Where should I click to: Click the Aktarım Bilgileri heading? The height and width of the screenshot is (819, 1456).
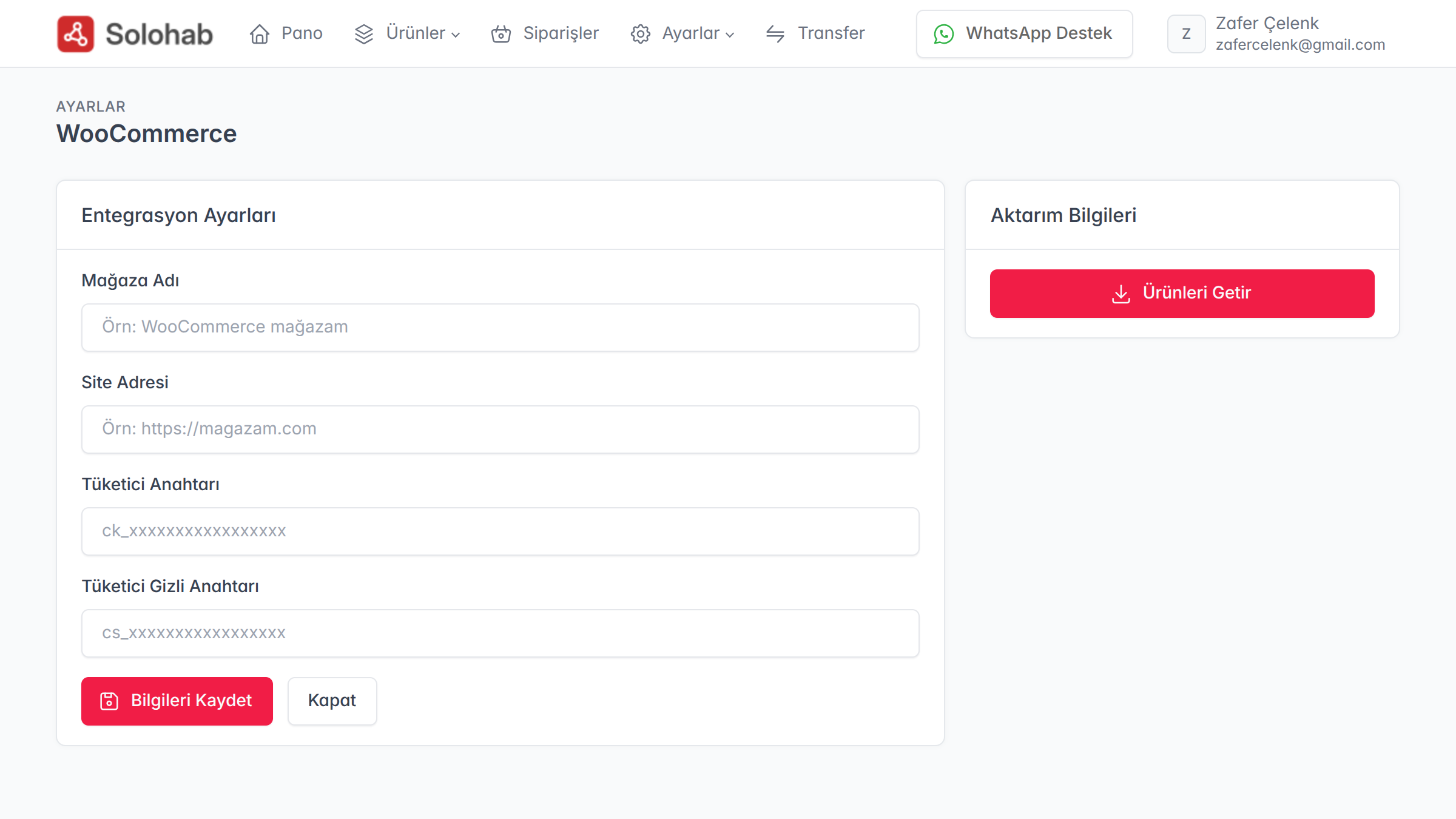coord(1063,215)
